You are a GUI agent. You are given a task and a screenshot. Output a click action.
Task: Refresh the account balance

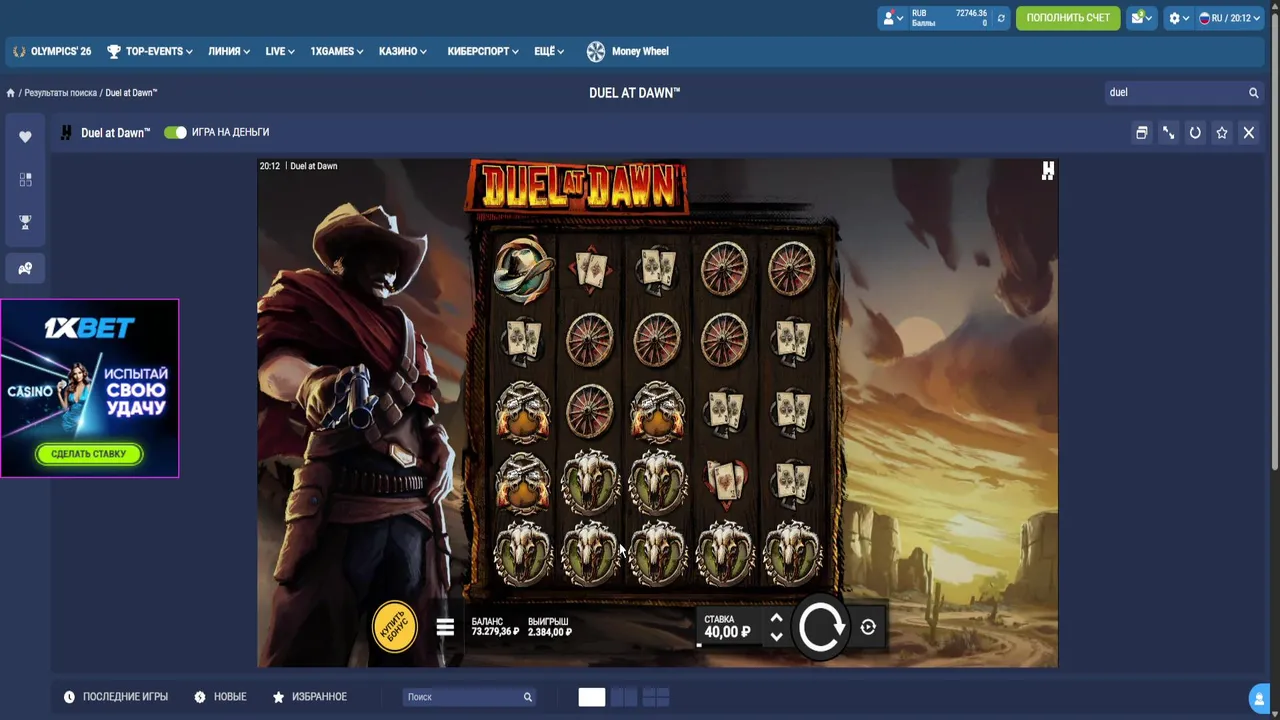coord(1001,18)
